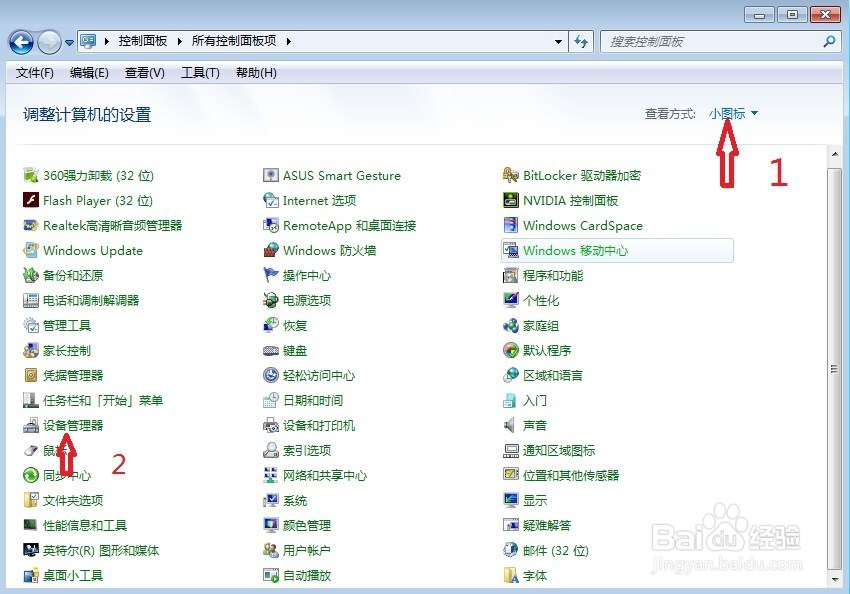
Task: Click the 自动播放 icon
Action: (x=271, y=575)
